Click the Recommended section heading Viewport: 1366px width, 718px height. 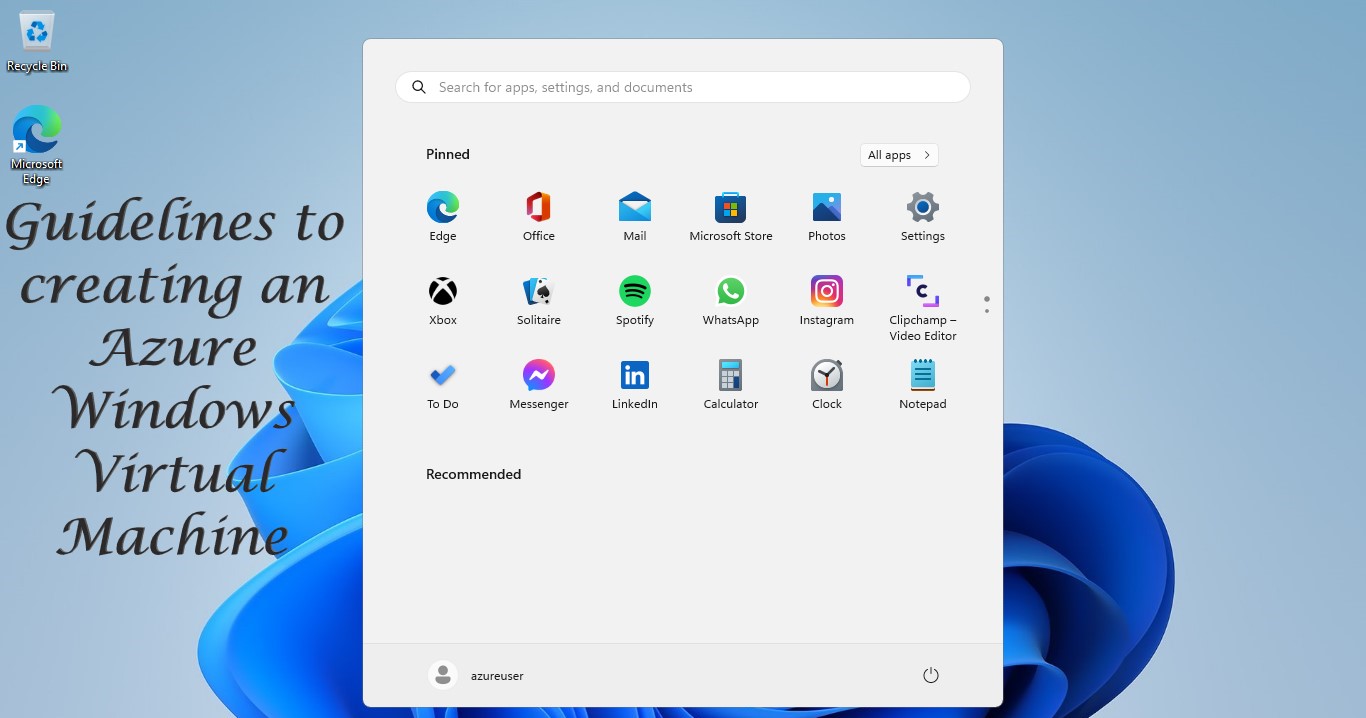point(473,474)
